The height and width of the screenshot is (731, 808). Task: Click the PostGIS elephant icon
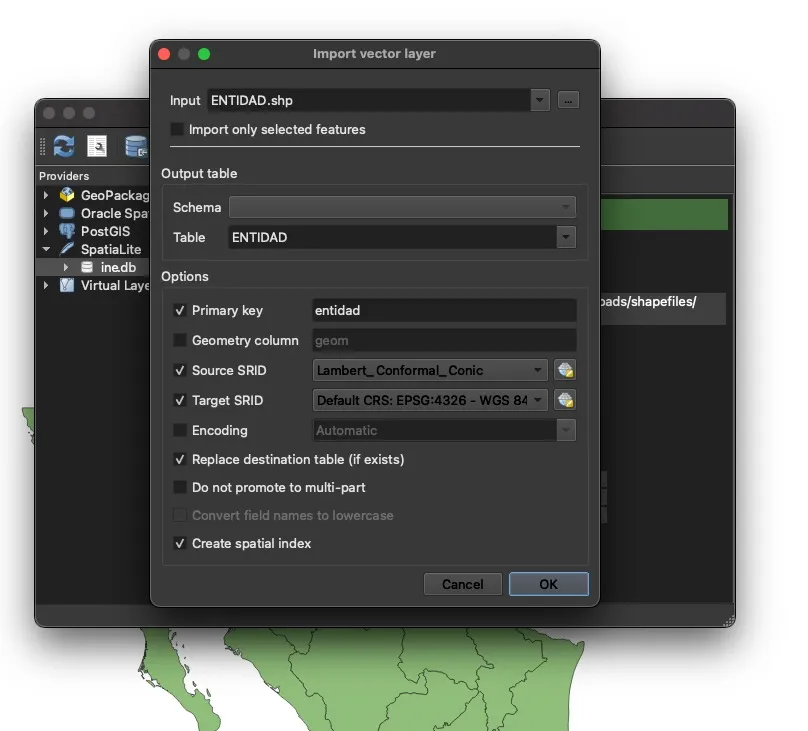[x=67, y=231]
